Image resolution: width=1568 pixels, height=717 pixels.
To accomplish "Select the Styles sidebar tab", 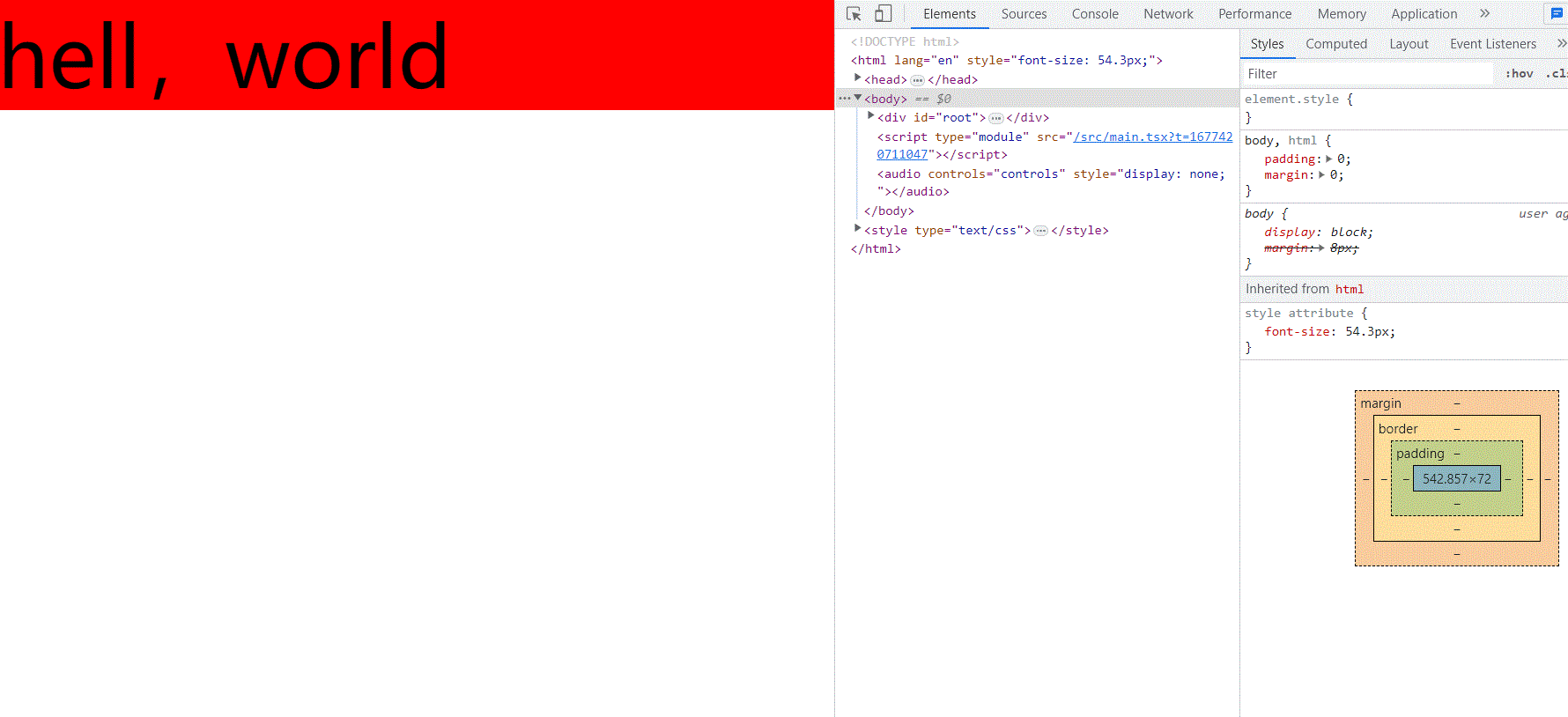I will coord(1267,44).
